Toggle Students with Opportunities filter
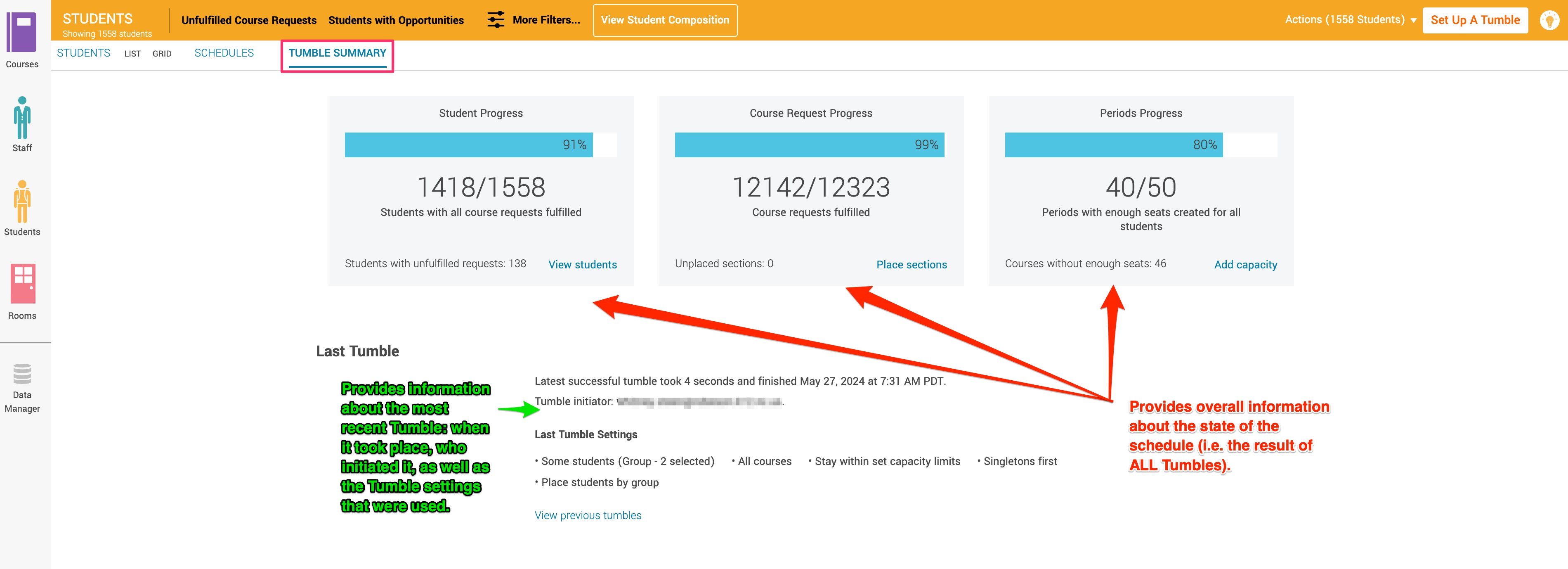Screen dimensions: 1568x569 tap(396, 20)
